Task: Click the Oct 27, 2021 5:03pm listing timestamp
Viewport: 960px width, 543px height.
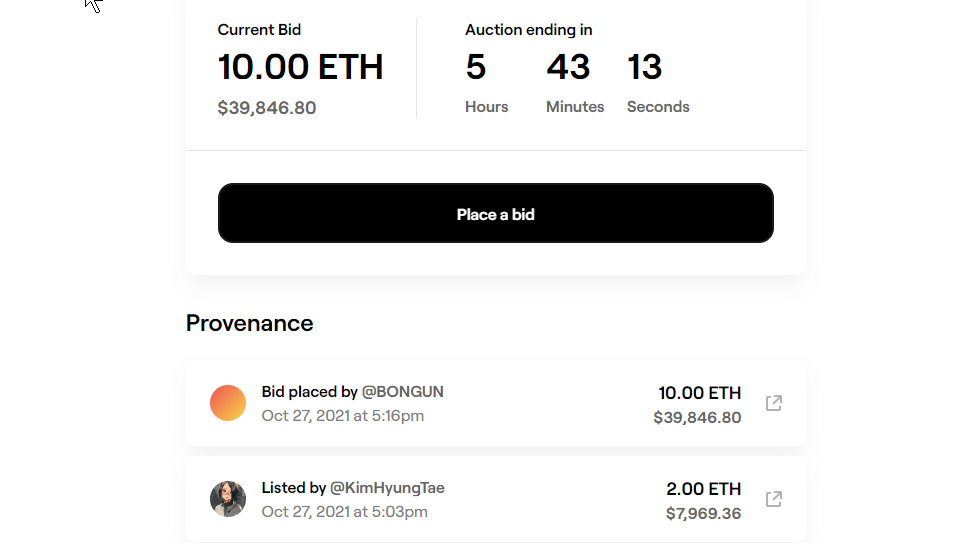Action: tap(344, 511)
